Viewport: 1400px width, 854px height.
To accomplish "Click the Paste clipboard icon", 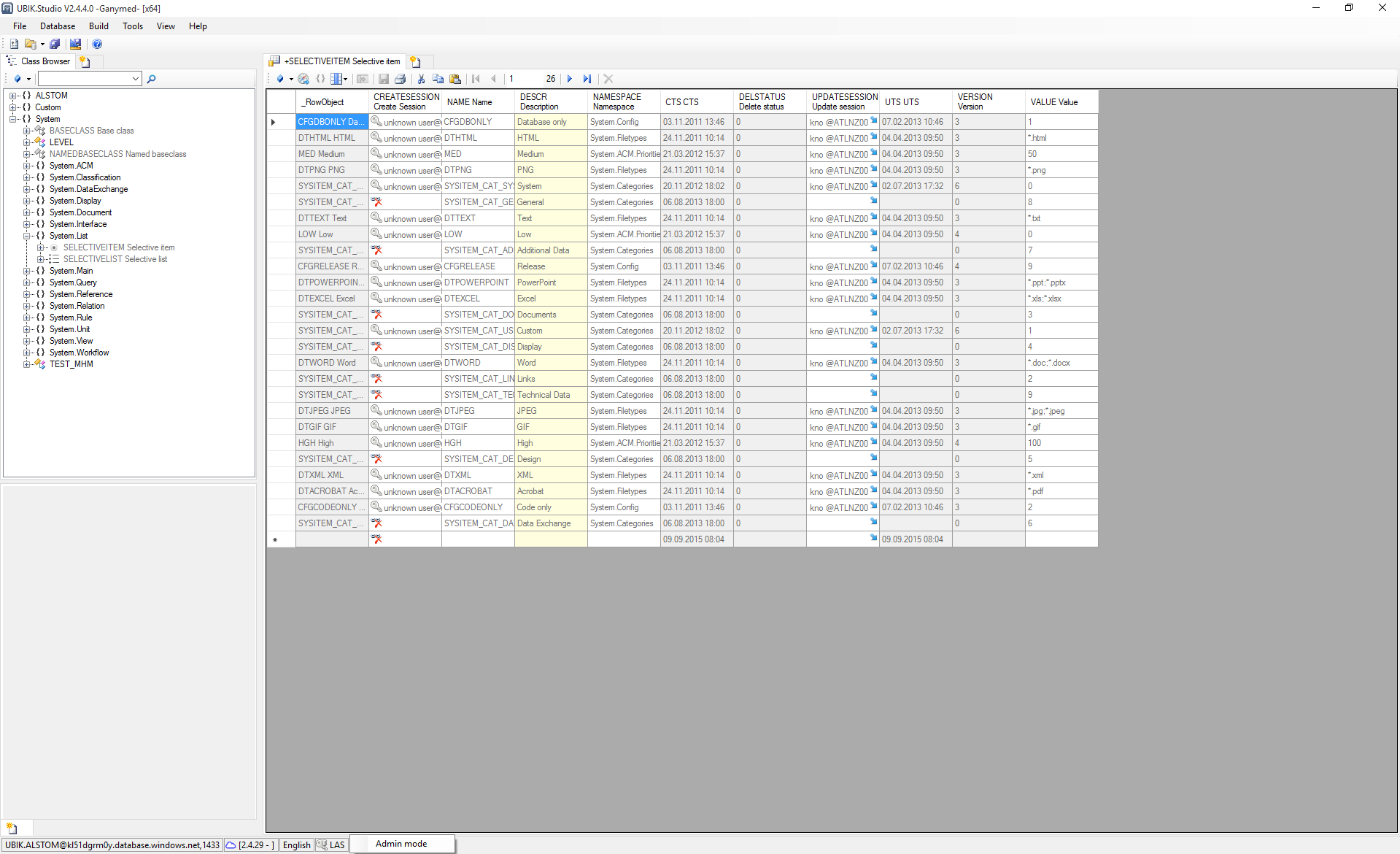I will [455, 79].
